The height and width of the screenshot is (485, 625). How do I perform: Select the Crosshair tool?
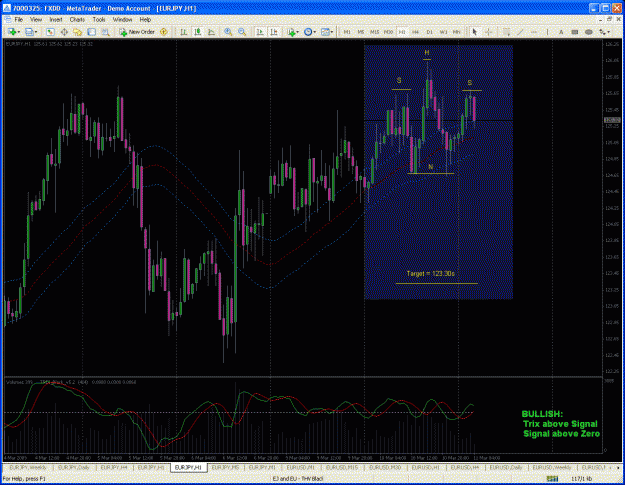(488, 32)
